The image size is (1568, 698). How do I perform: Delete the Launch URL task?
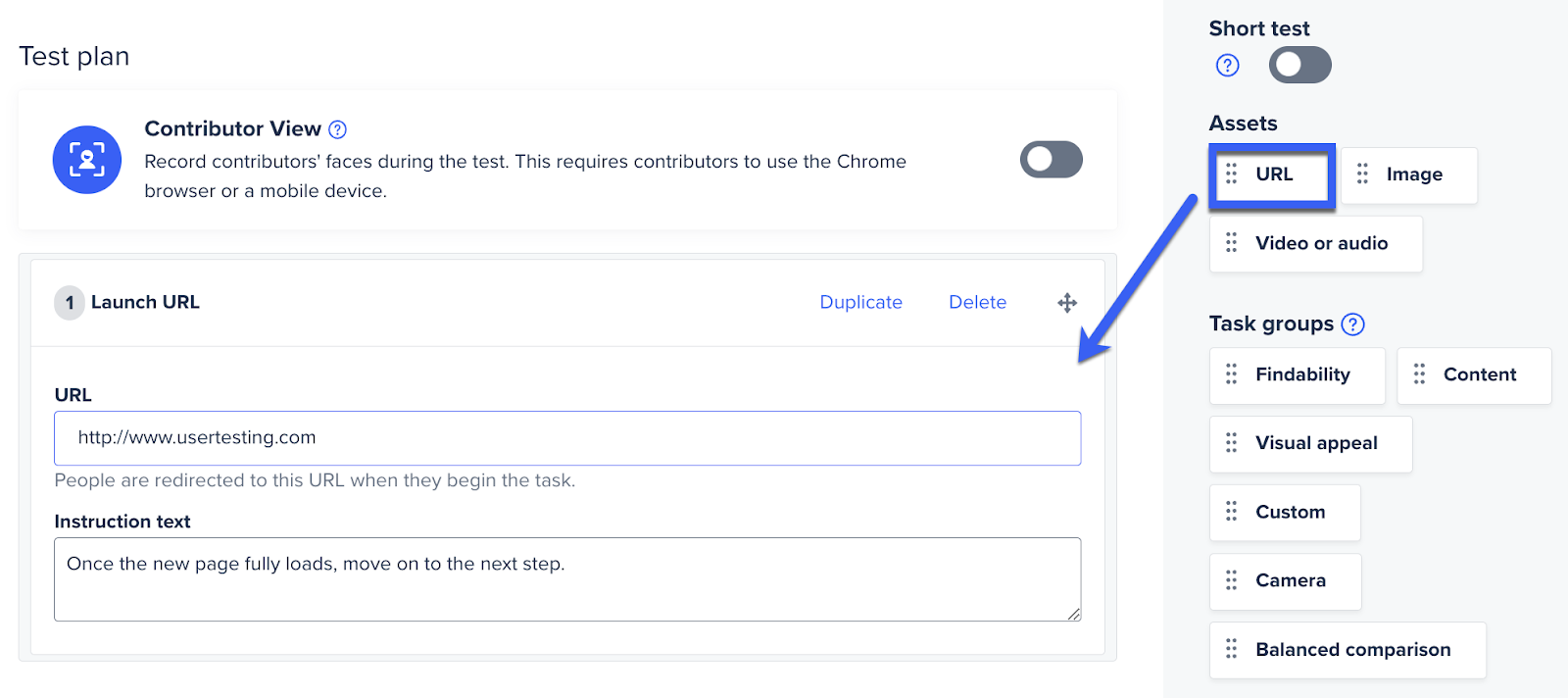pyautogui.click(x=977, y=303)
